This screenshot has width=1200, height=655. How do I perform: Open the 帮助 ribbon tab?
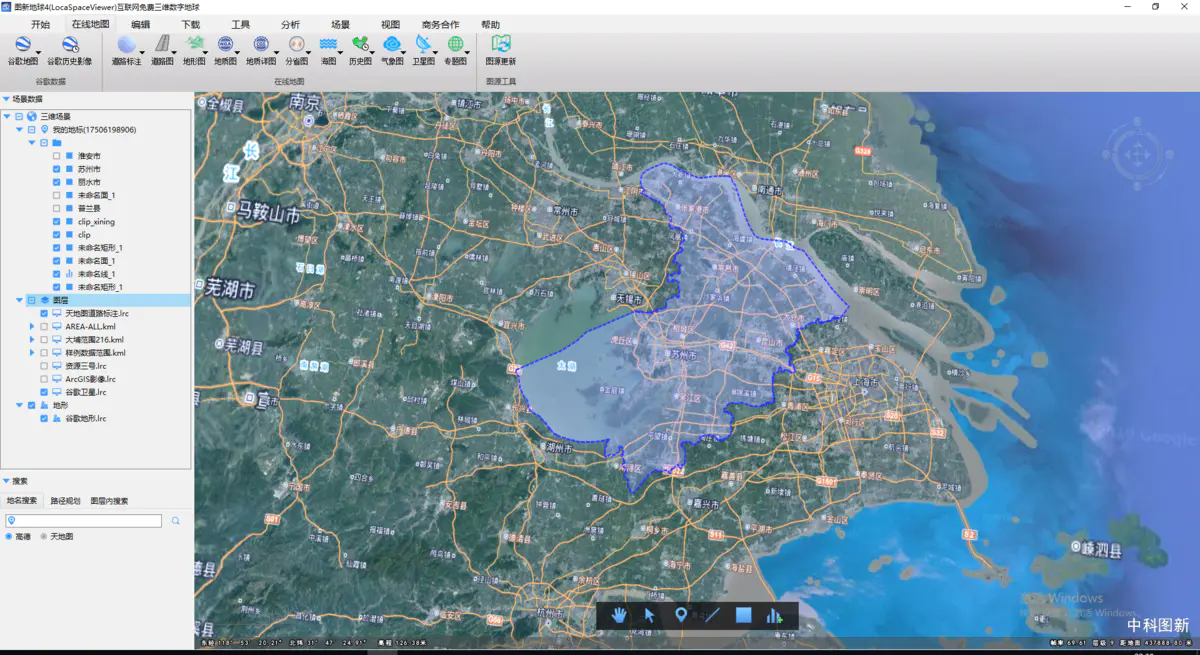tap(490, 24)
